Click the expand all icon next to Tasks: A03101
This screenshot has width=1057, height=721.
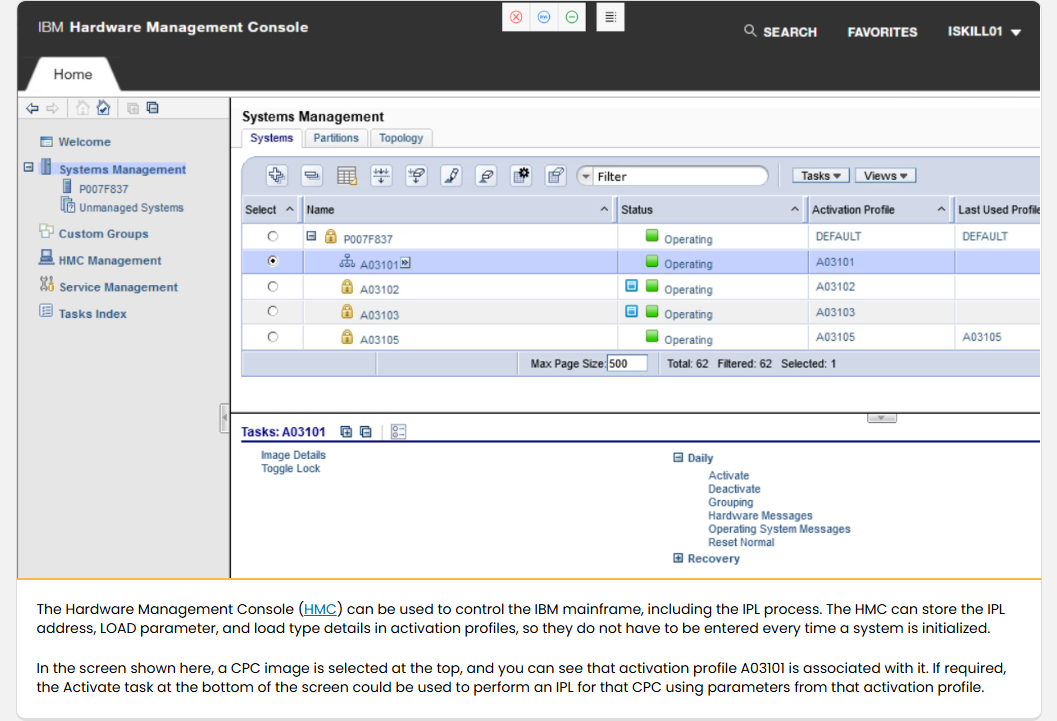tap(346, 432)
